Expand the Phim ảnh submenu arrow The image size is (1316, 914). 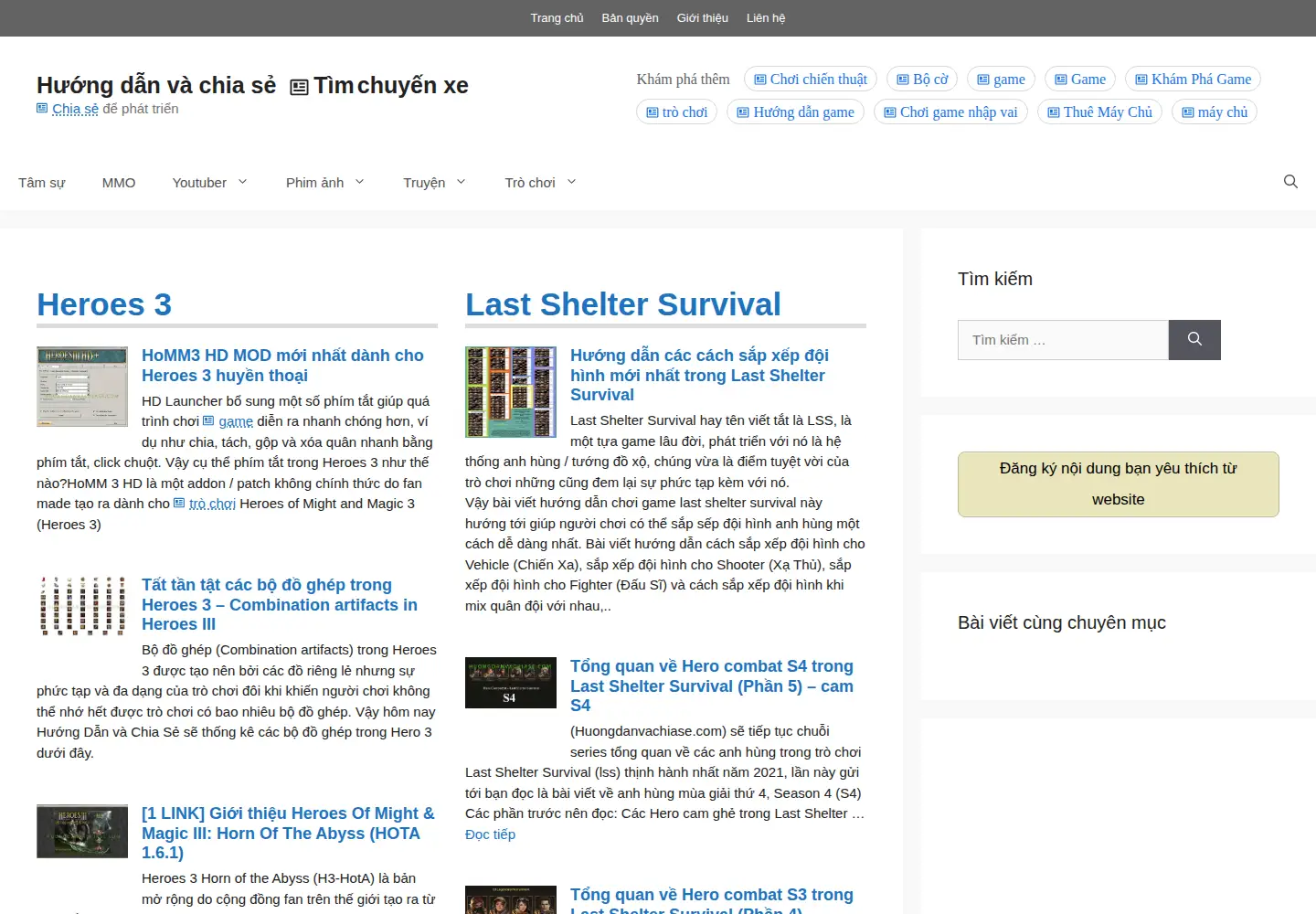(360, 182)
